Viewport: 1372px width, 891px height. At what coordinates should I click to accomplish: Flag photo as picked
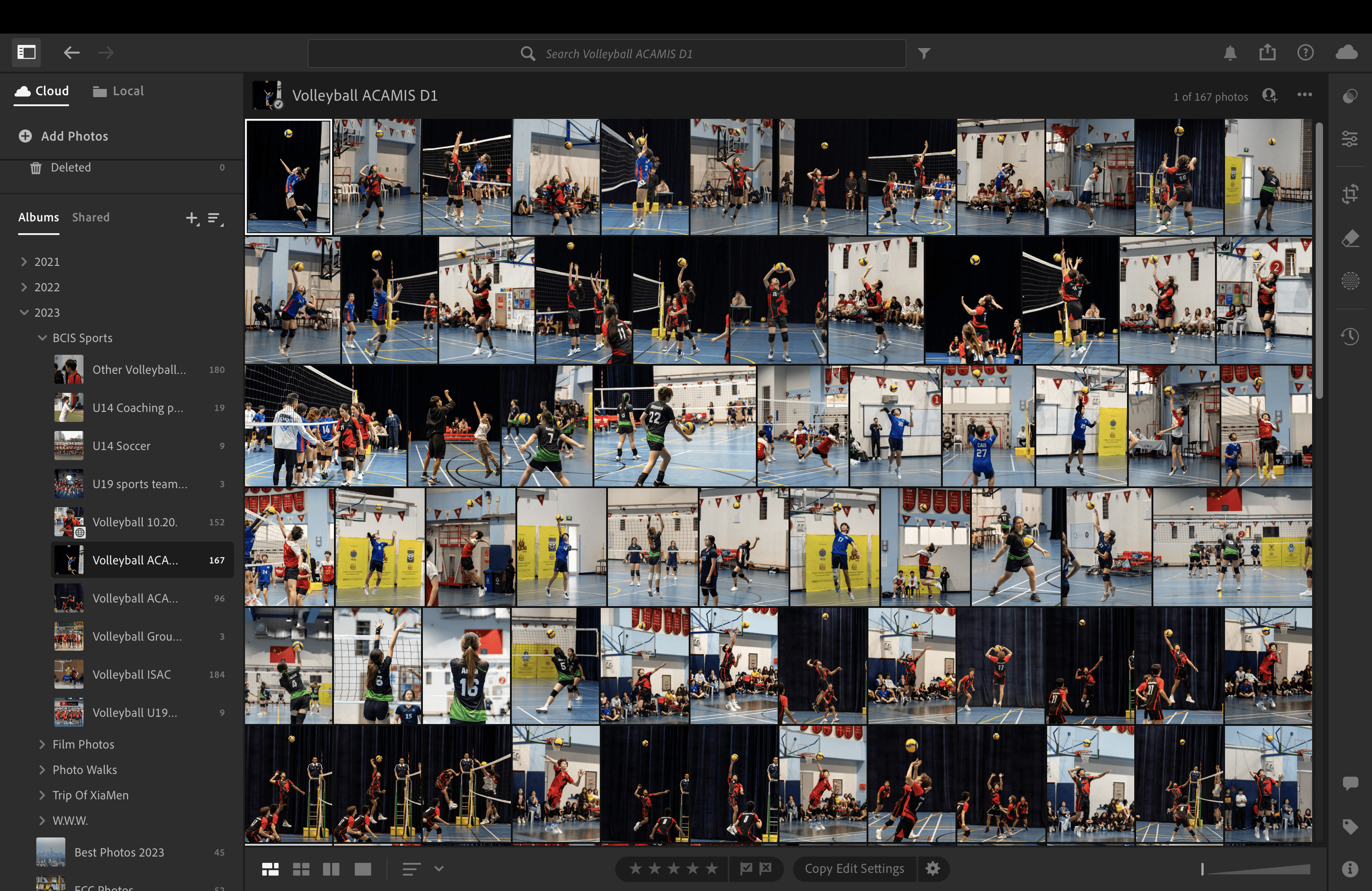pyautogui.click(x=746, y=868)
